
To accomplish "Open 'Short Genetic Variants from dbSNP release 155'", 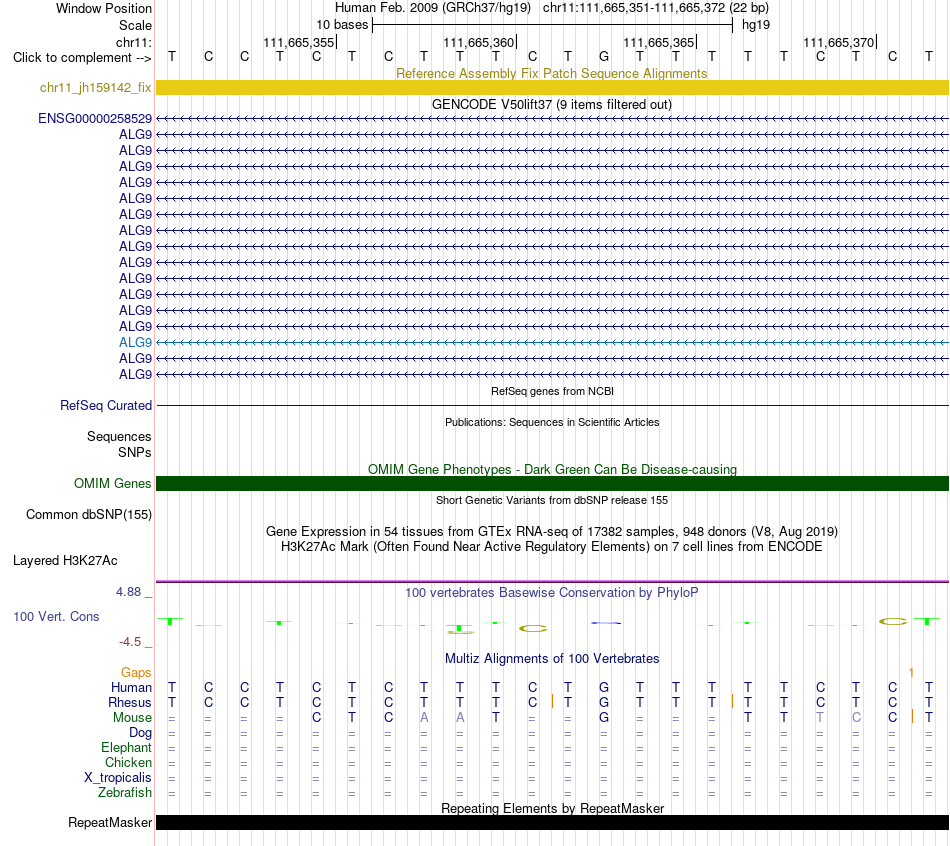I will tap(552, 500).
